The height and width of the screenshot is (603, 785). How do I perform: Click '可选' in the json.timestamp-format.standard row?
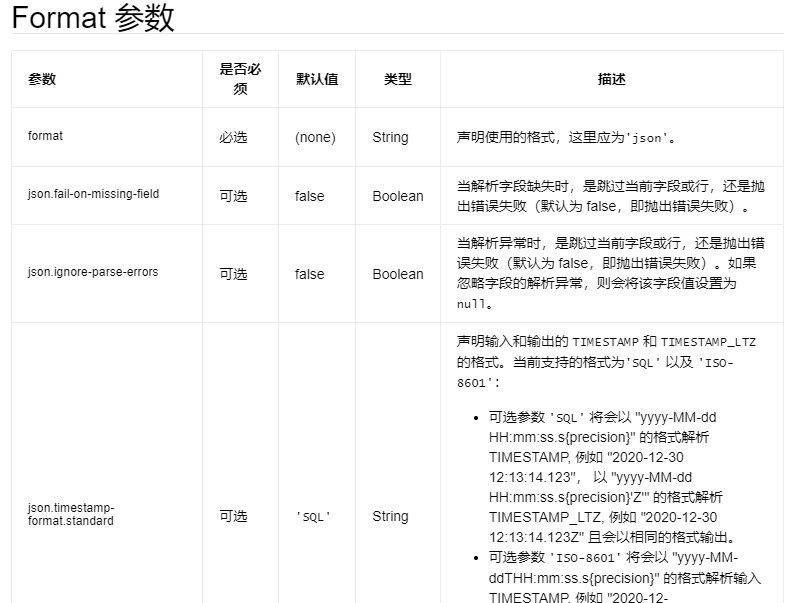(233, 516)
